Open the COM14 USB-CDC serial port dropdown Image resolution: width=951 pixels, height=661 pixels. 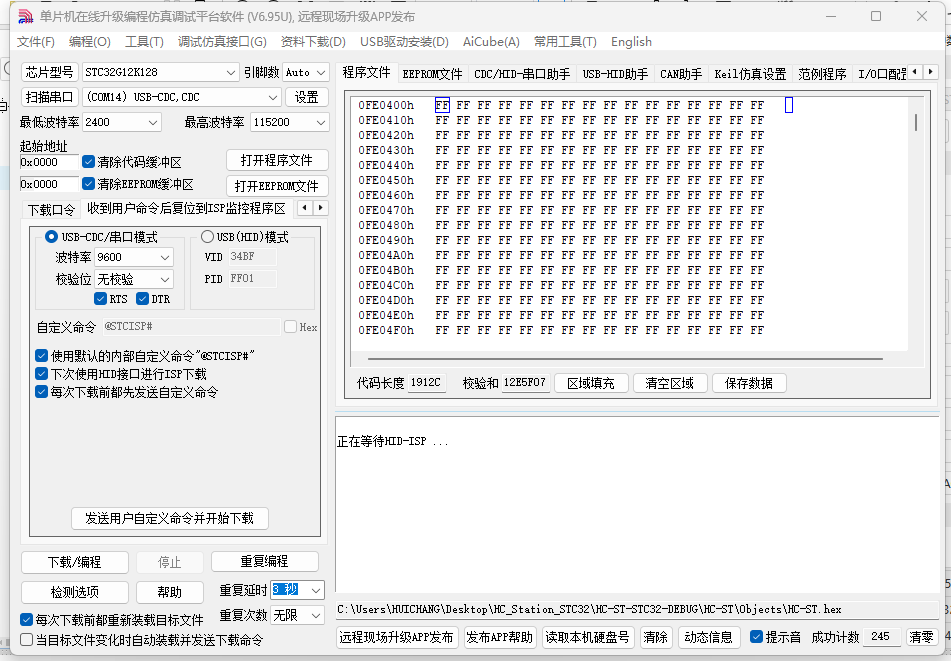coord(274,97)
